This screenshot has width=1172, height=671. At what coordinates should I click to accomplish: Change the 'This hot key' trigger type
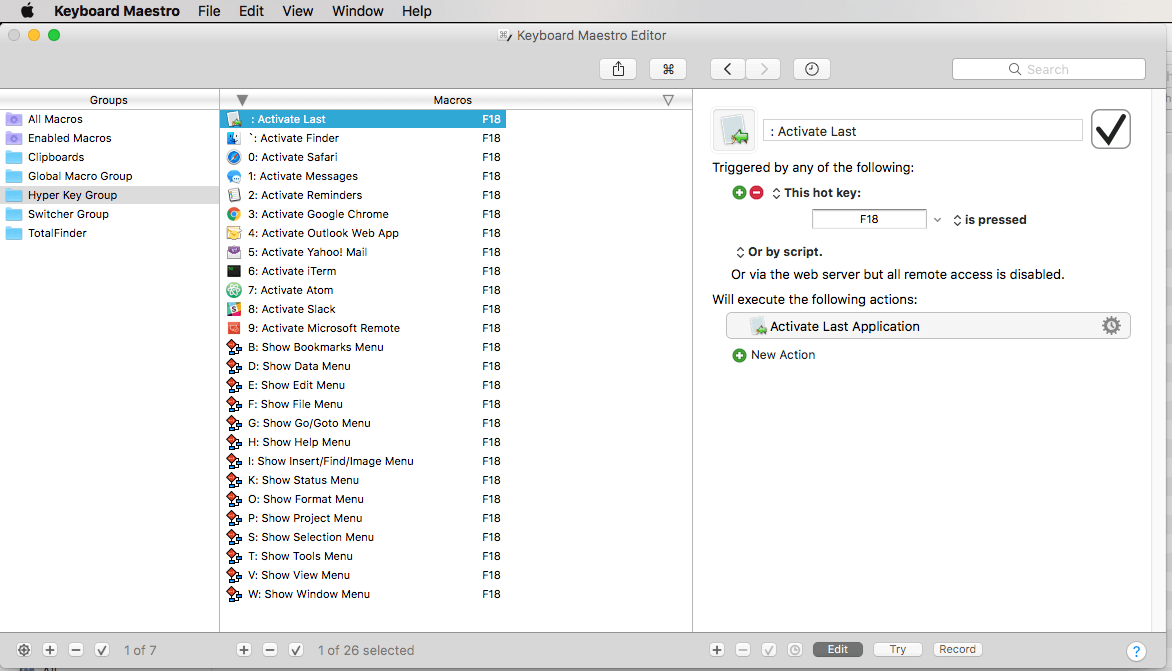[x=816, y=193]
